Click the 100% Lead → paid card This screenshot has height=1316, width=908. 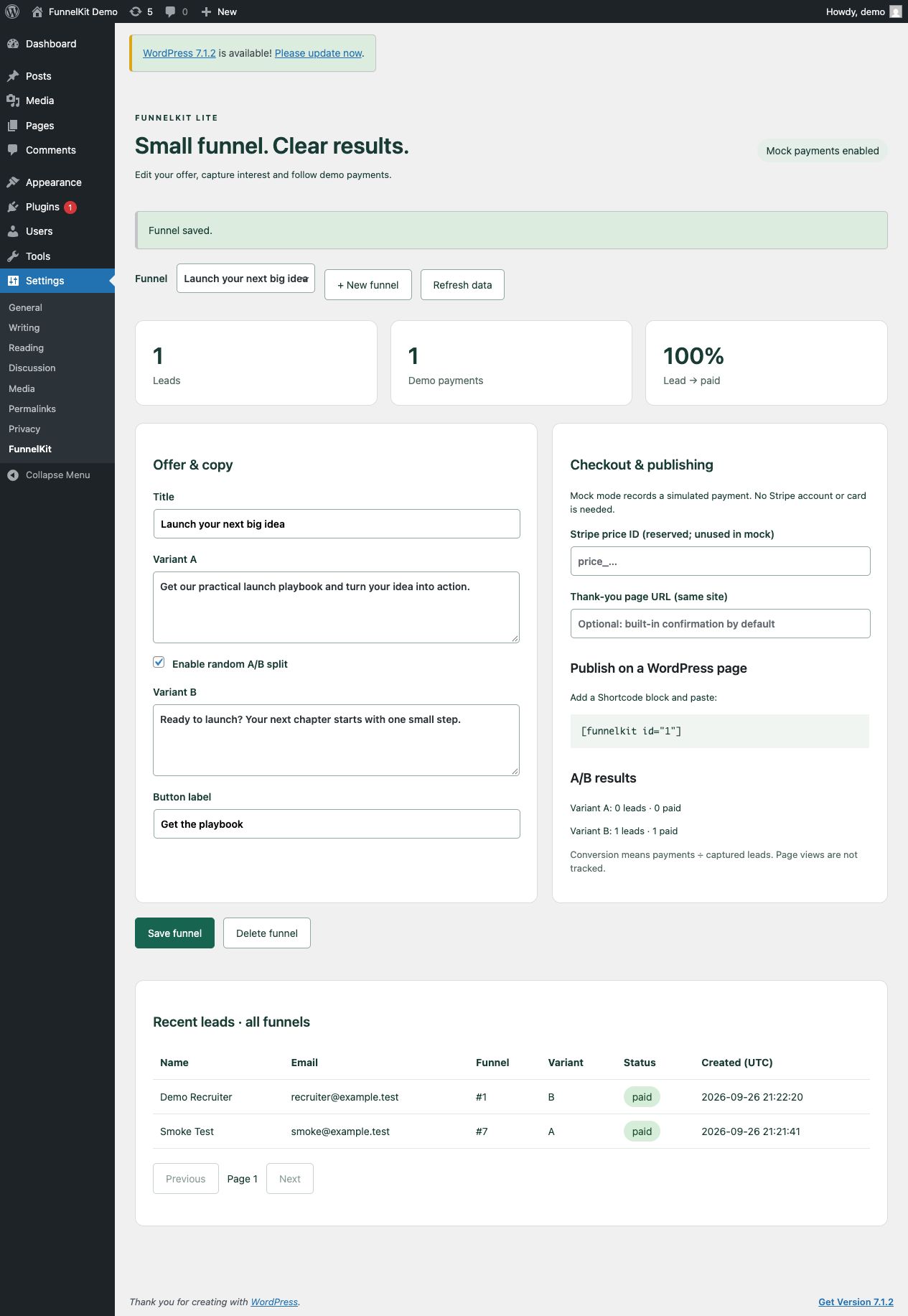(767, 363)
